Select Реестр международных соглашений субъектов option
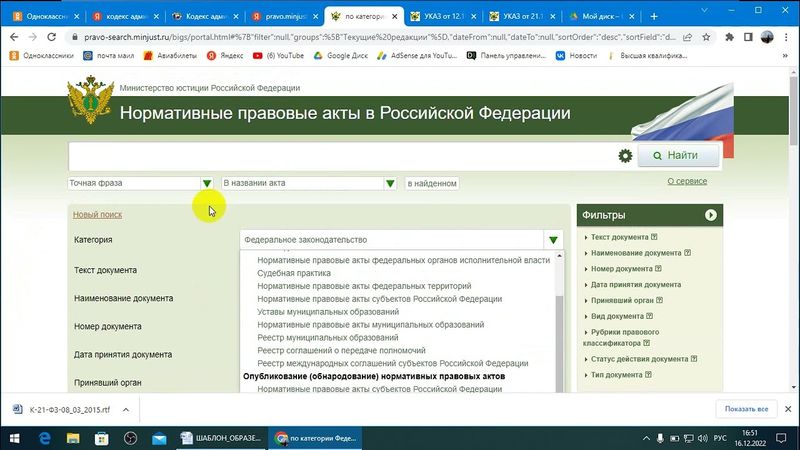Screen dimensions: 800x450 pyautogui.click(x=393, y=363)
